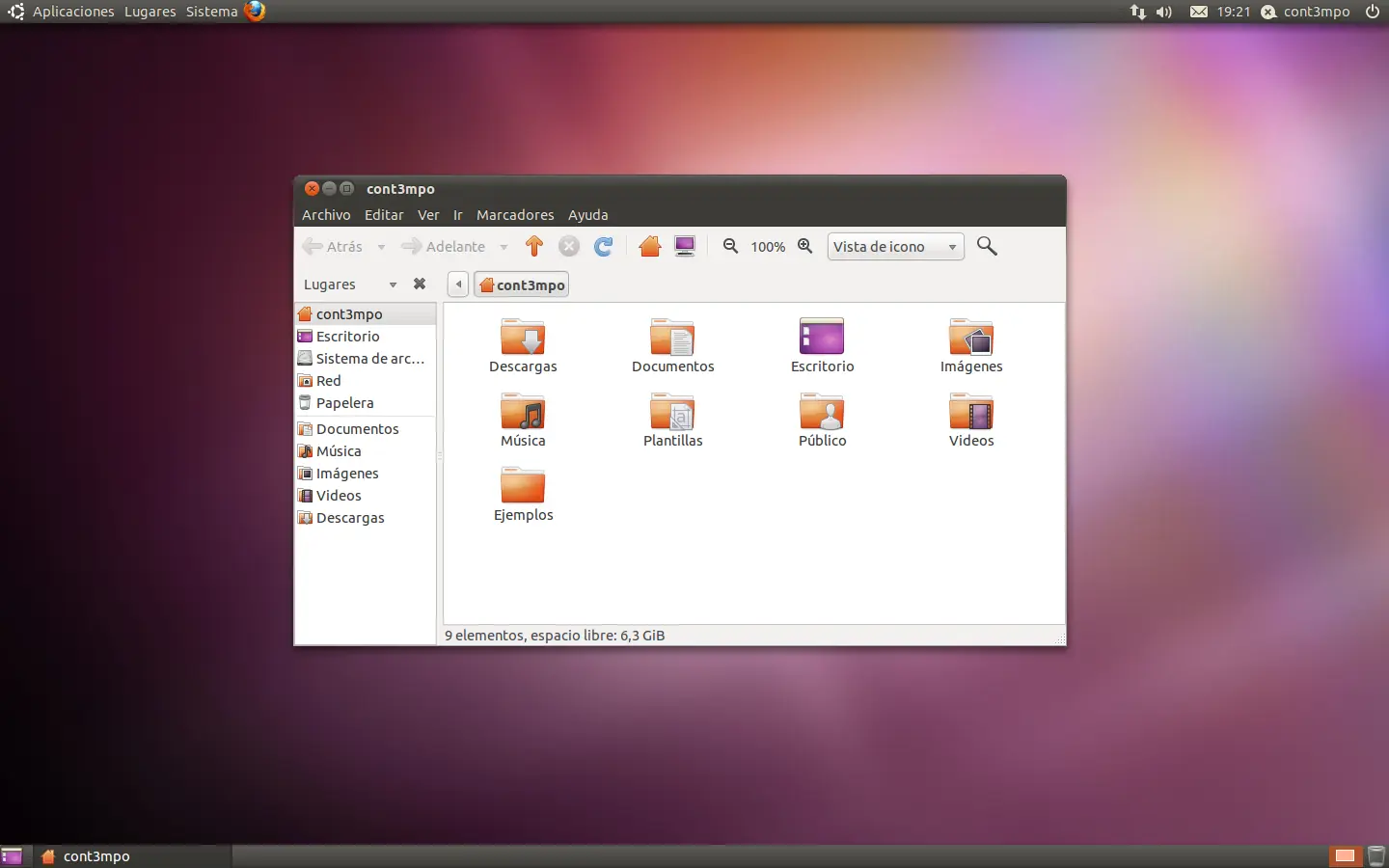
Task: Select Videos bookmark in the sidebar
Action: coord(366,496)
